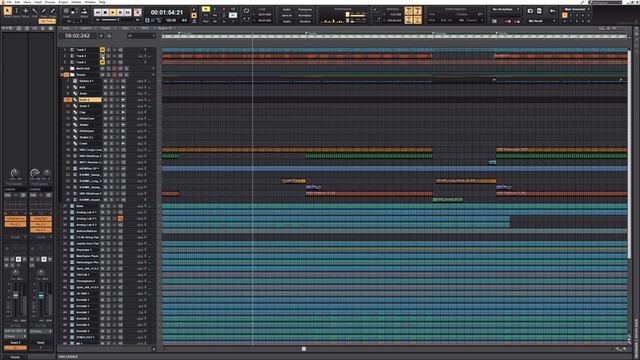Open the track view Options menu
This screenshot has width=640, height=360.
click(86, 28)
